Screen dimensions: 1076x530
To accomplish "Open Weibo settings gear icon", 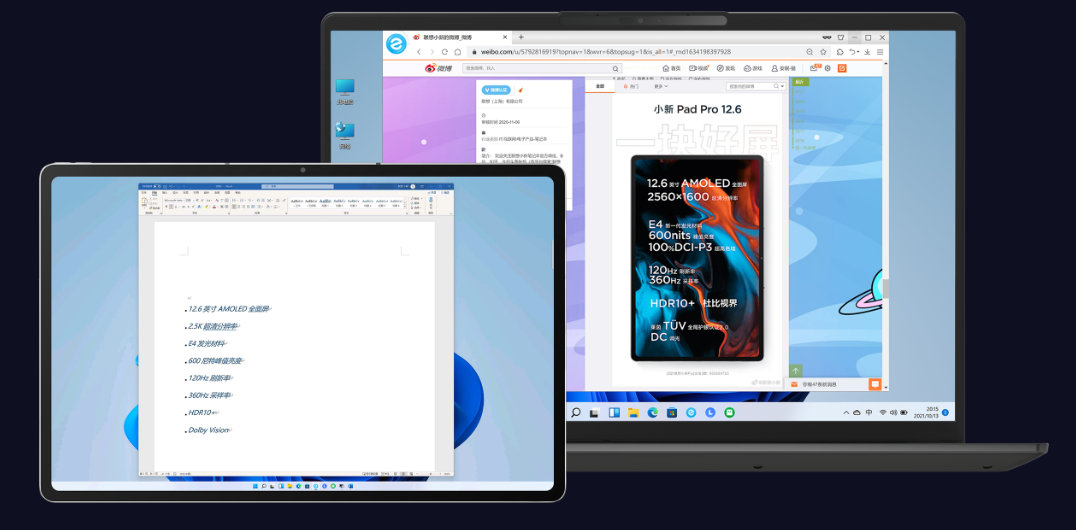I will click(x=828, y=69).
